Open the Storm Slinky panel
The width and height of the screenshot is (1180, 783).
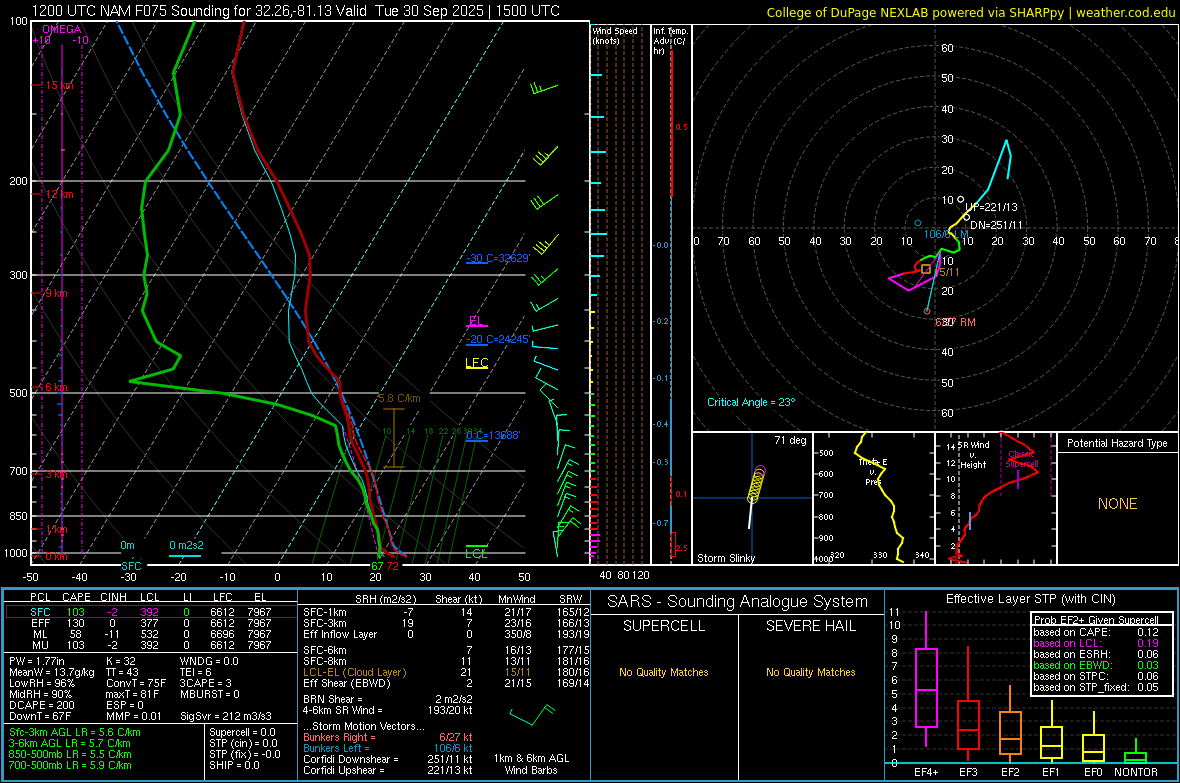click(752, 498)
